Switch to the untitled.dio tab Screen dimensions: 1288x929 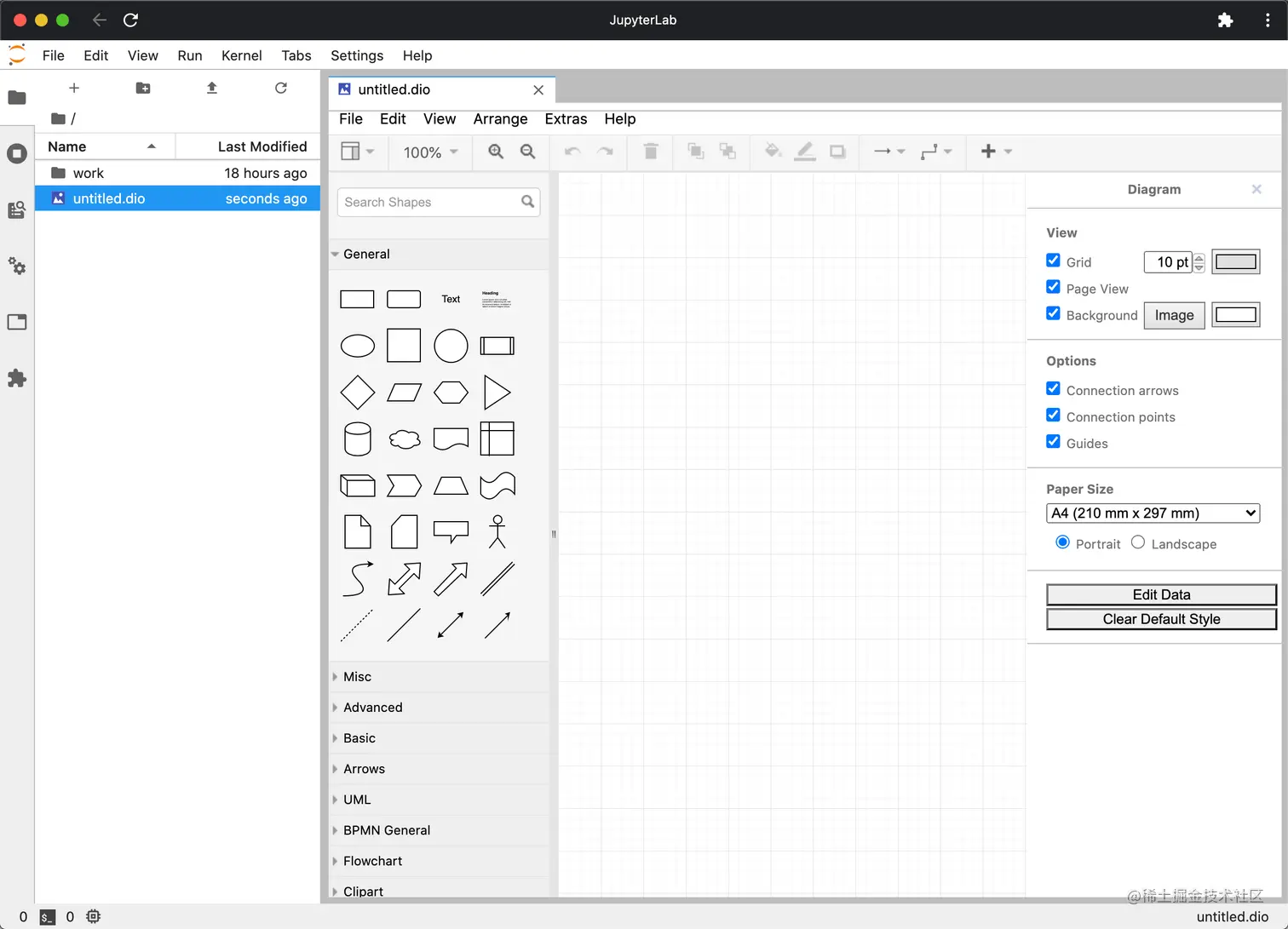click(x=442, y=89)
